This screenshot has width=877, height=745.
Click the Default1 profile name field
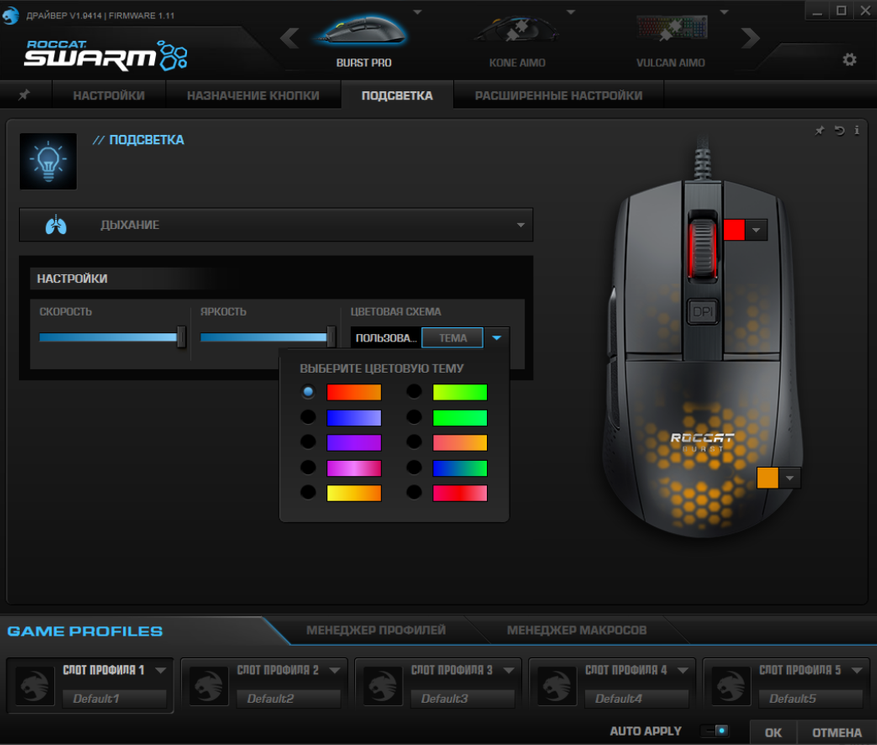tap(114, 699)
